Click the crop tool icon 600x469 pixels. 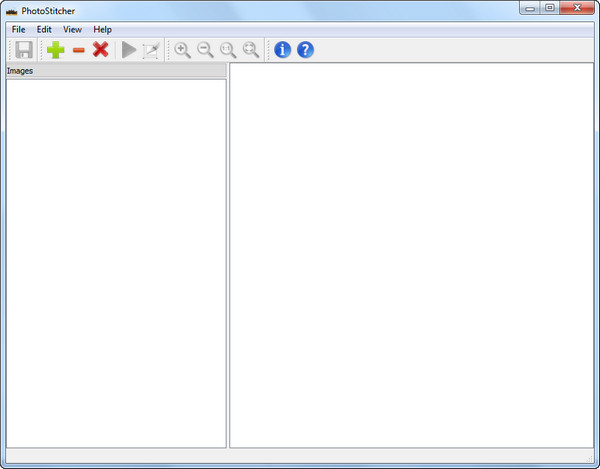pos(151,50)
